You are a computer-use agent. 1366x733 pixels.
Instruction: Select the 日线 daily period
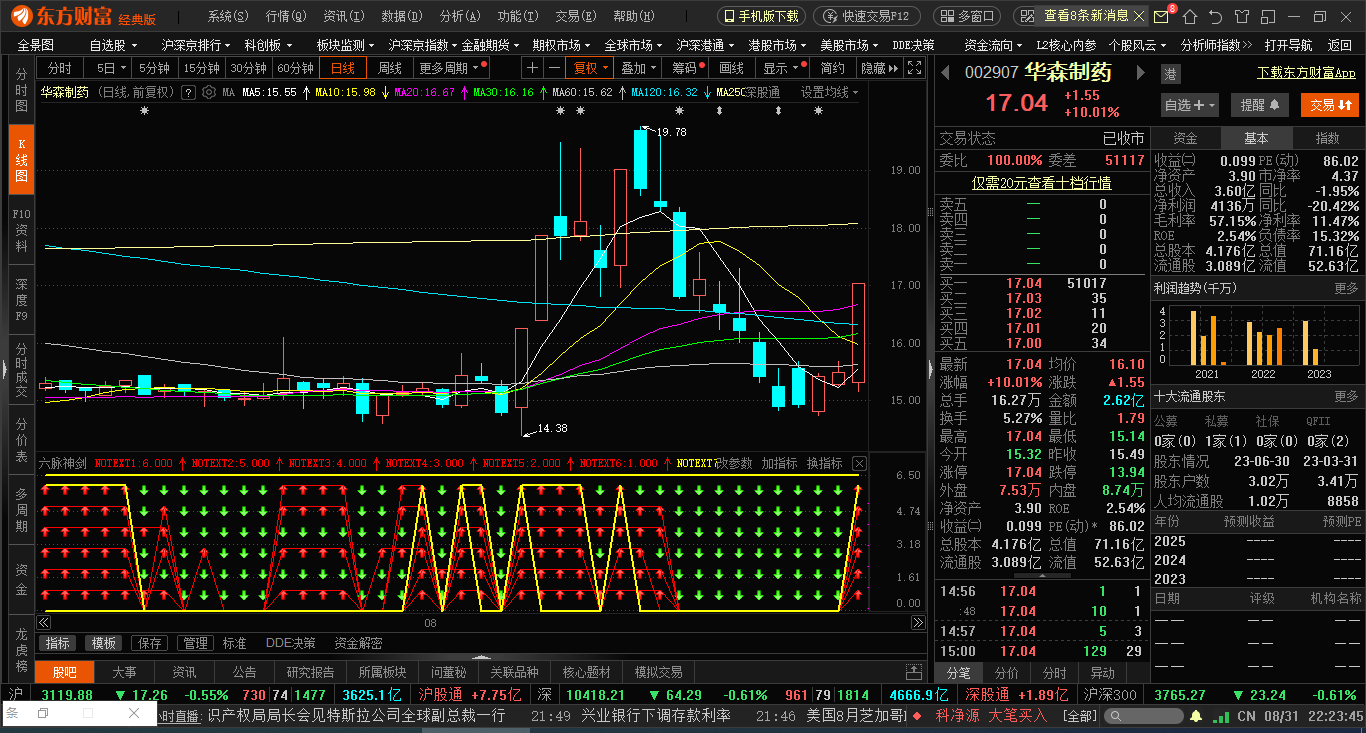(x=343, y=67)
